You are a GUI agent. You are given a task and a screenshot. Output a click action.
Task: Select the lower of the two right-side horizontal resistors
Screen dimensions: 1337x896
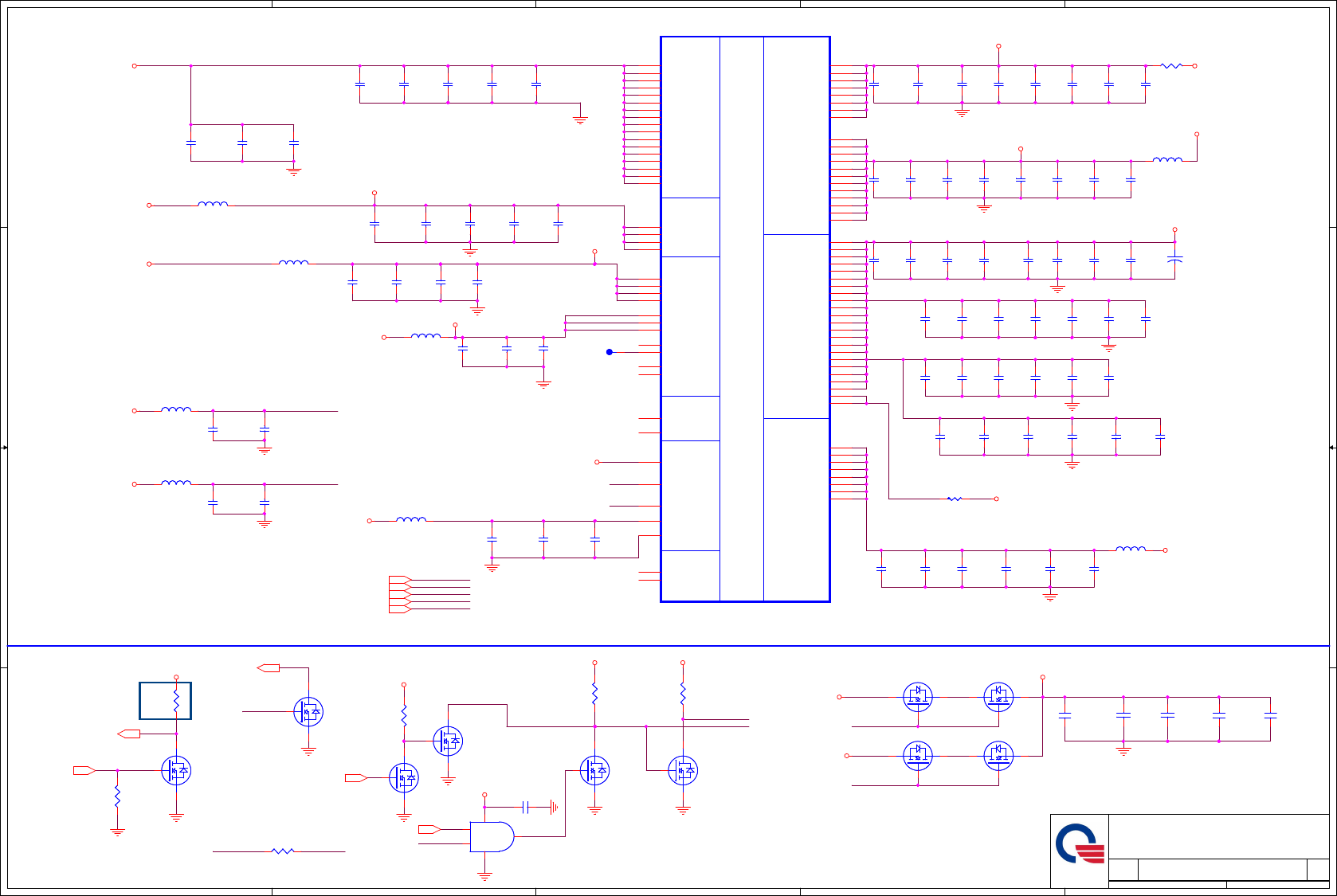[x=955, y=499]
